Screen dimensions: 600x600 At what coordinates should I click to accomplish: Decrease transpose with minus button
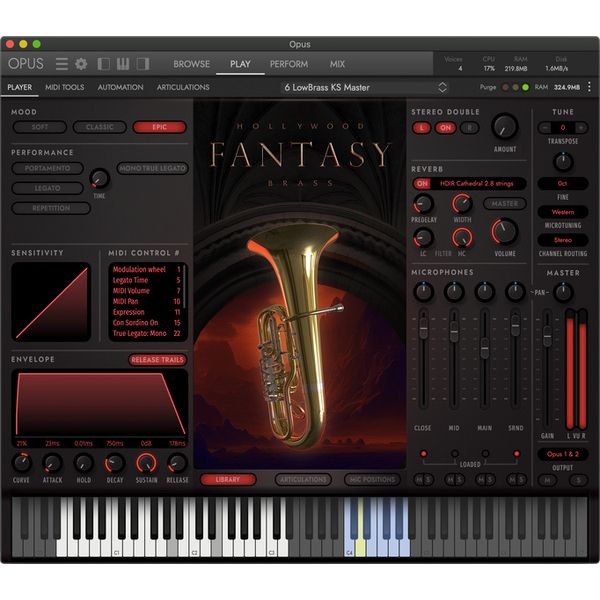point(545,127)
